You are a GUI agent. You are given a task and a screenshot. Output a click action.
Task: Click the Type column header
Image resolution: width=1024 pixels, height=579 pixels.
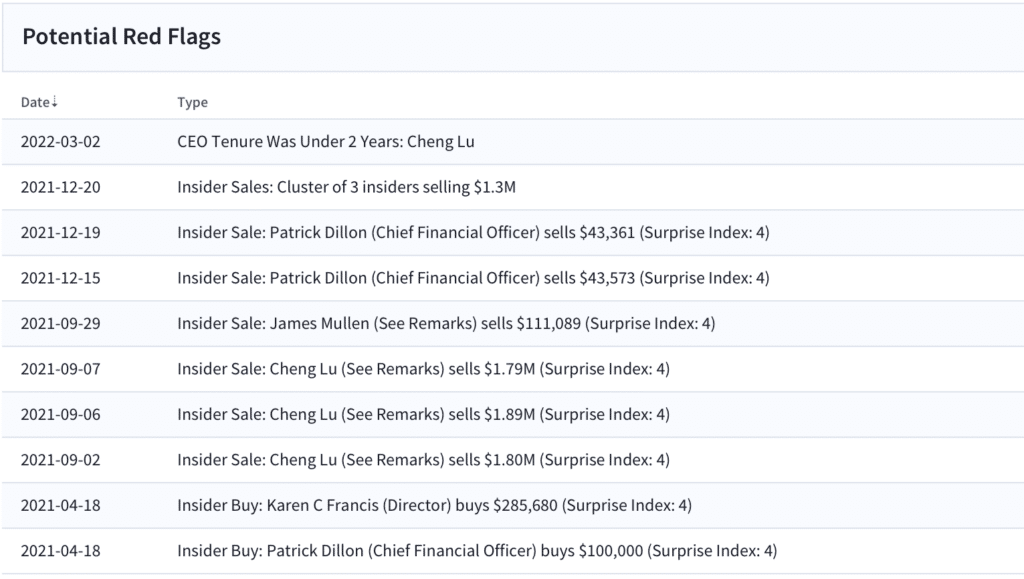[193, 102]
